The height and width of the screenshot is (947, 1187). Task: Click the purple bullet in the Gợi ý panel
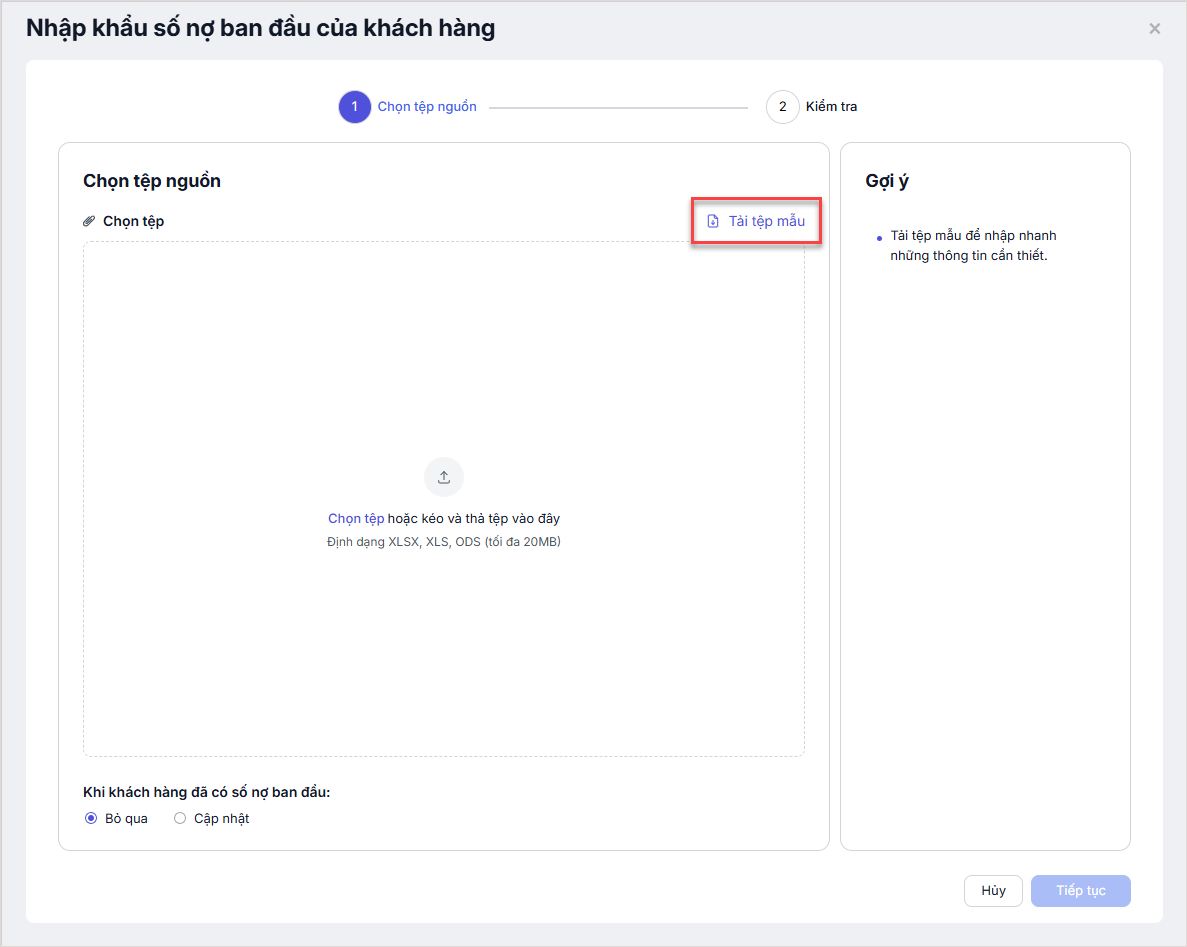(x=879, y=238)
